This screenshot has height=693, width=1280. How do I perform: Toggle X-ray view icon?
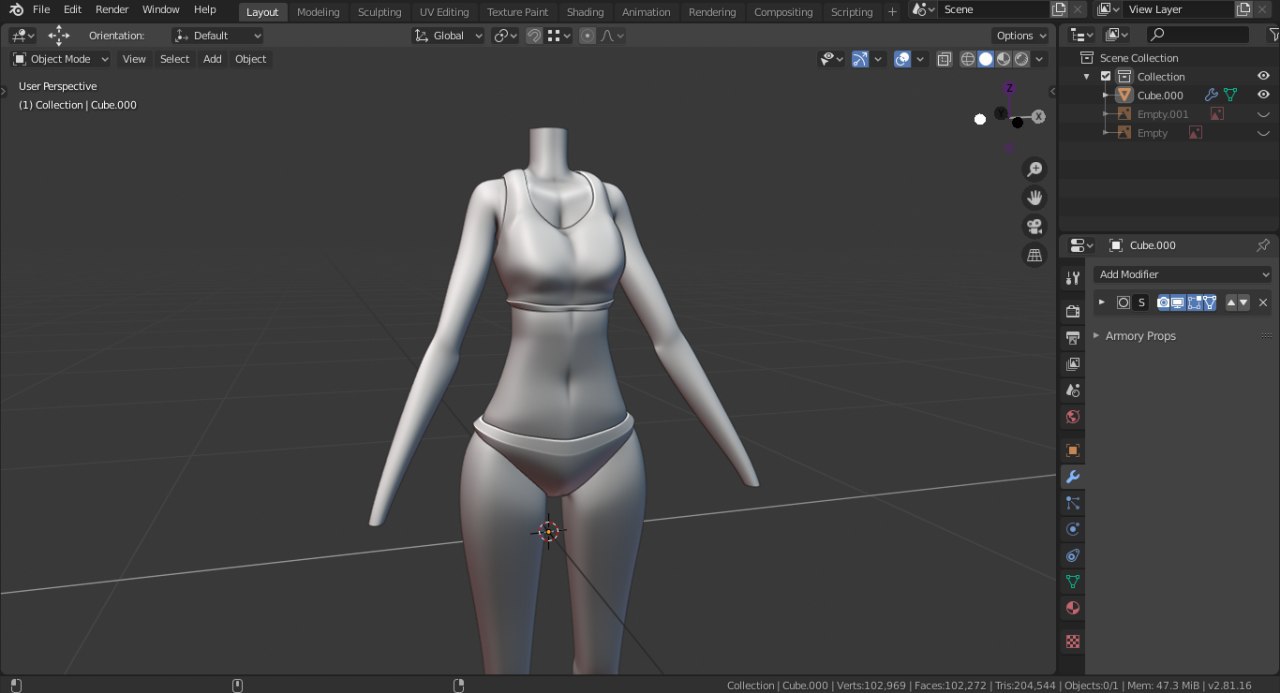[x=944, y=59]
